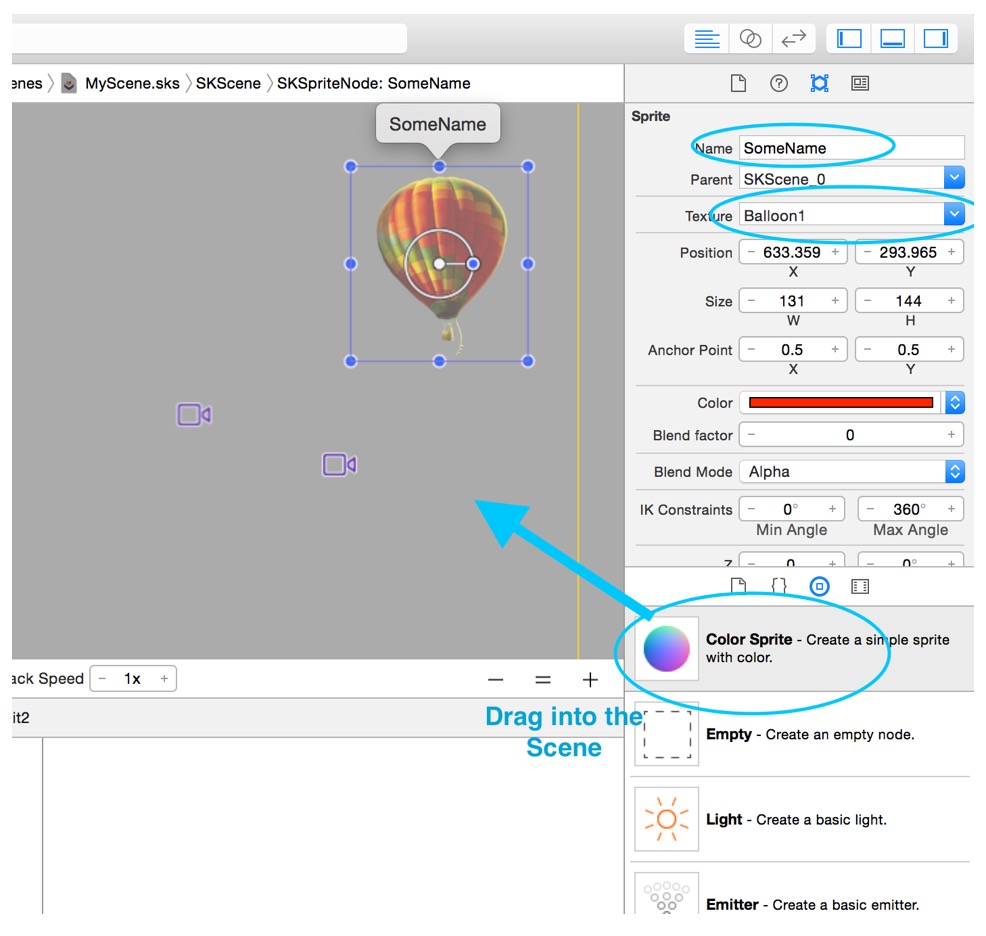Zoom in the scene with plus button
This screenshot has height=936, width=986.
[x=590, y=680]
